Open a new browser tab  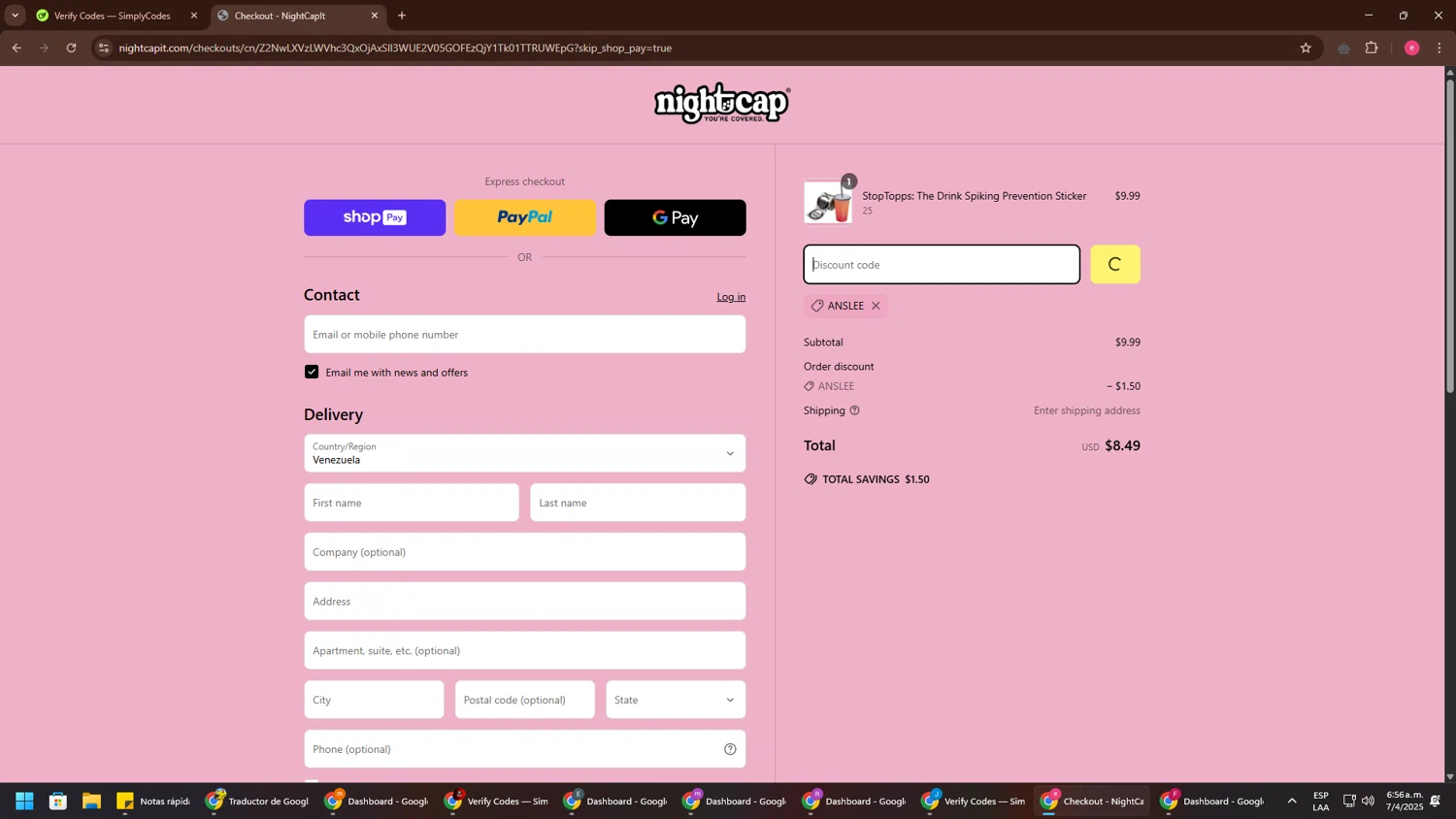click(402, 16)
